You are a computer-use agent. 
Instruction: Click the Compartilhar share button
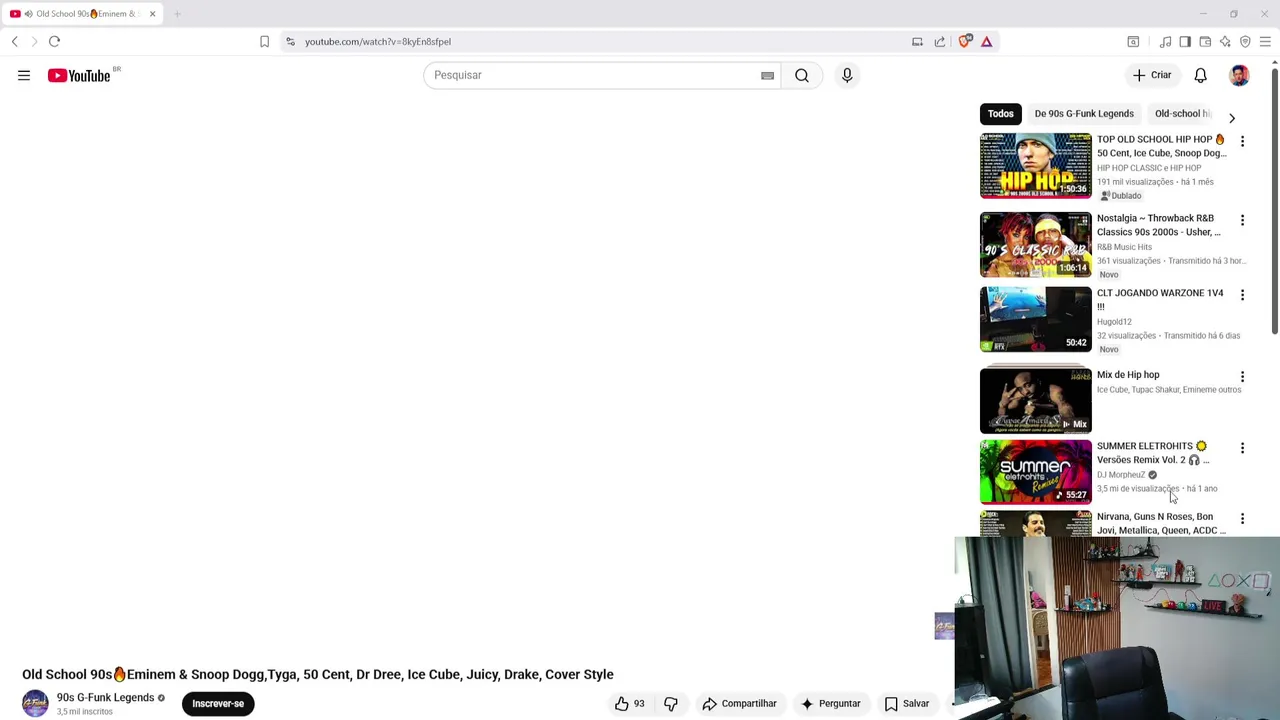(x=739, y=704)
